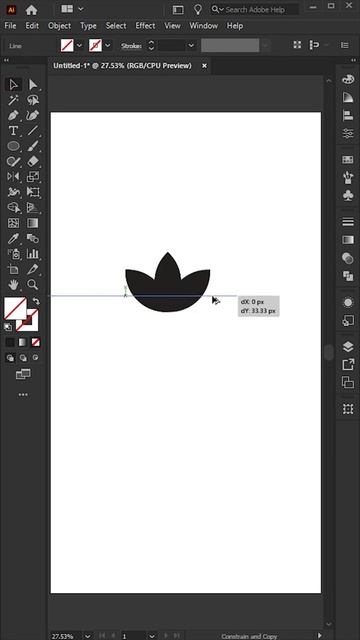This screenshot has height=640, width=360.
Task: Select the Eraser tool
Action: click(33, 161)
